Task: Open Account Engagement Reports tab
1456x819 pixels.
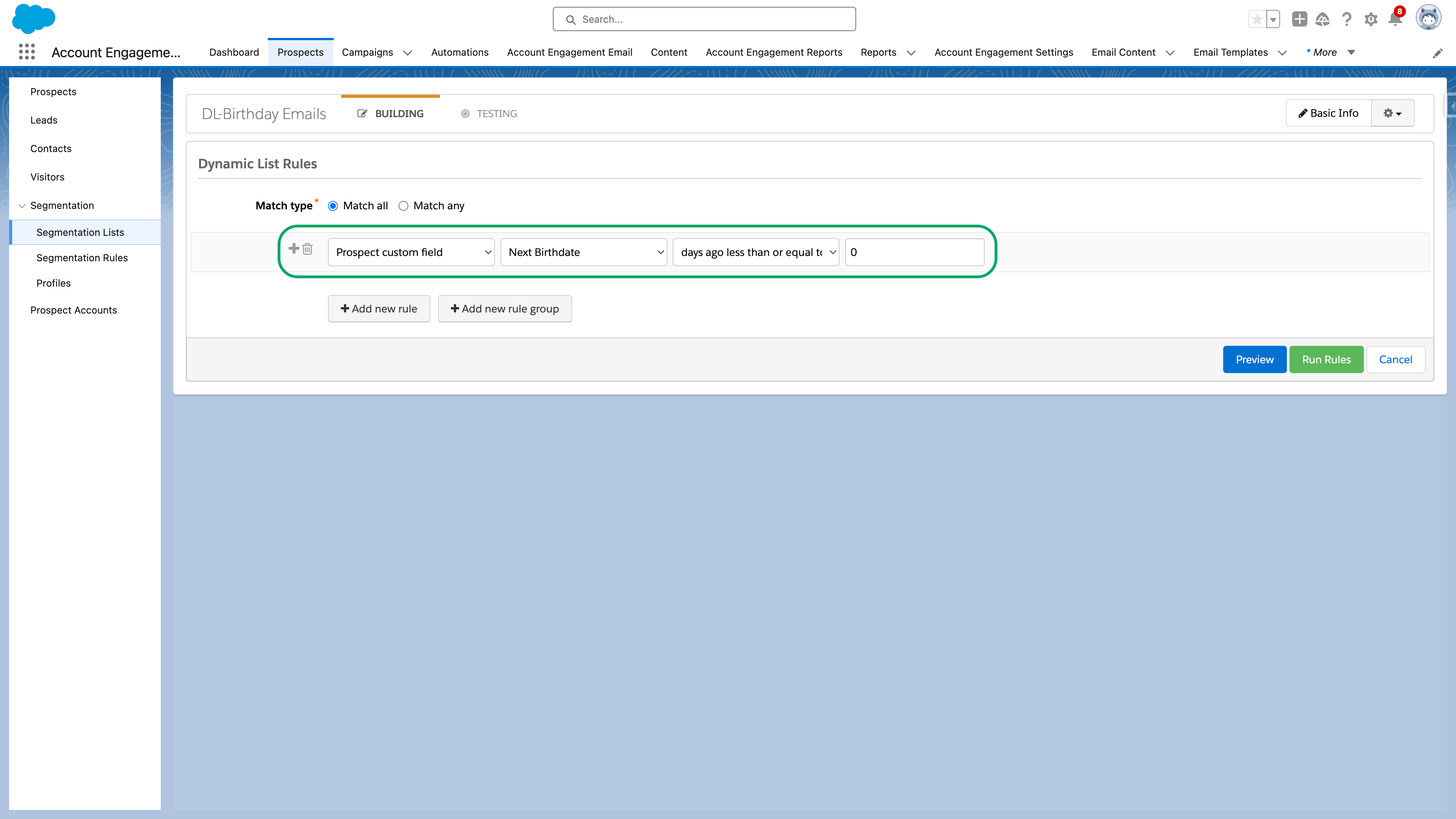Action: click(x=774, y=53)
